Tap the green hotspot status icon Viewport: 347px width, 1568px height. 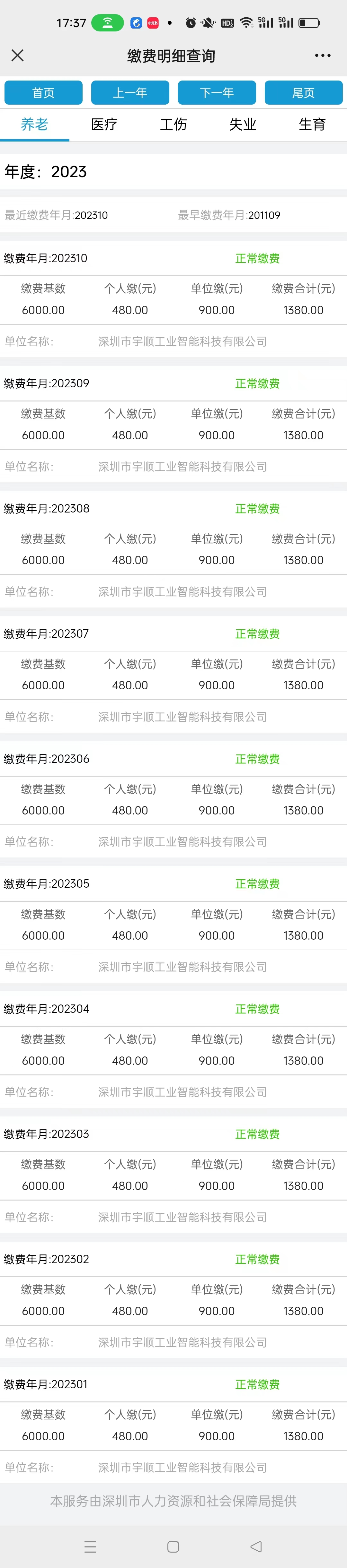point(107,22)
